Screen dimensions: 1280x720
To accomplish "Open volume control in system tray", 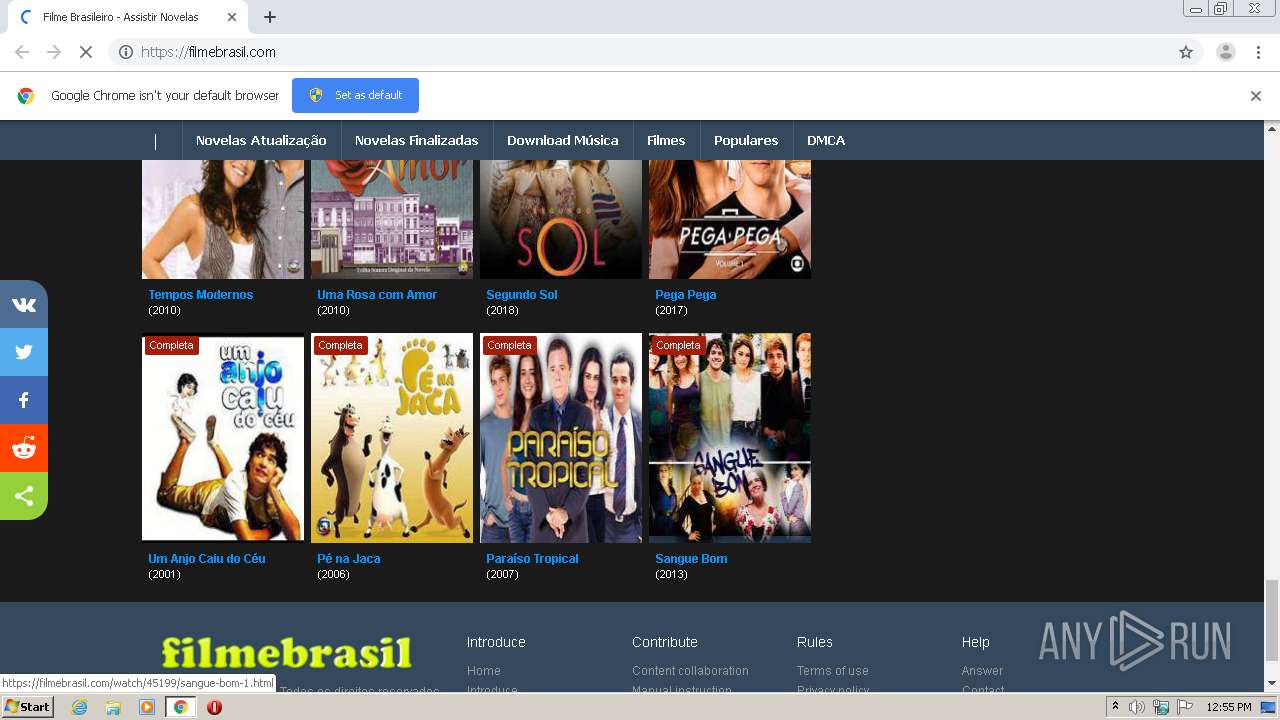I will (1137, 707).
